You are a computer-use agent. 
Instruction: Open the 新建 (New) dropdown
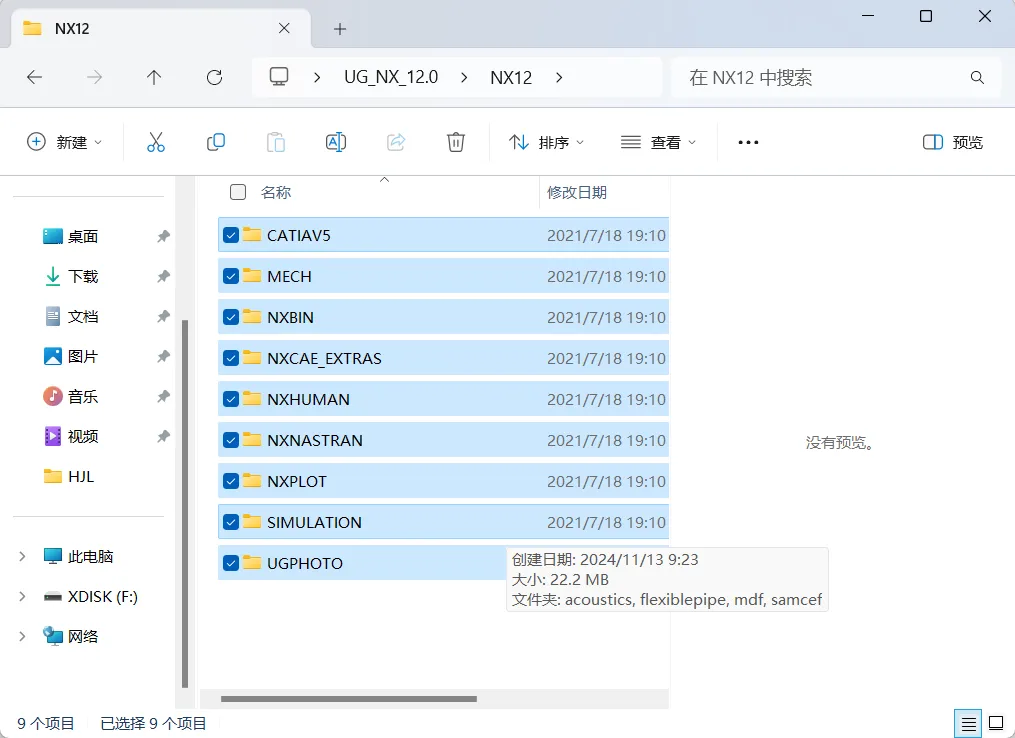[x=64, y=142]
